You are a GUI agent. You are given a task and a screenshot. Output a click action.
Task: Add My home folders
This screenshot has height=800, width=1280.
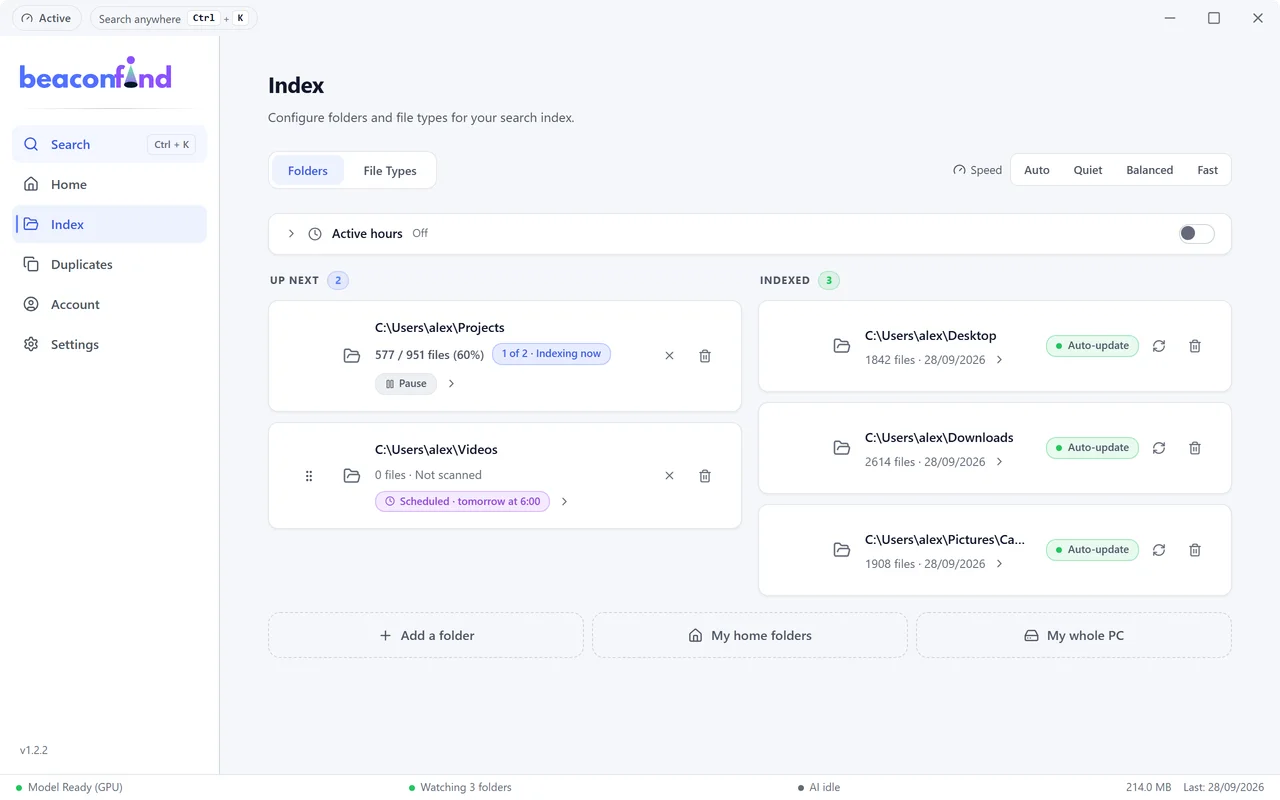(x=750, y=635)
